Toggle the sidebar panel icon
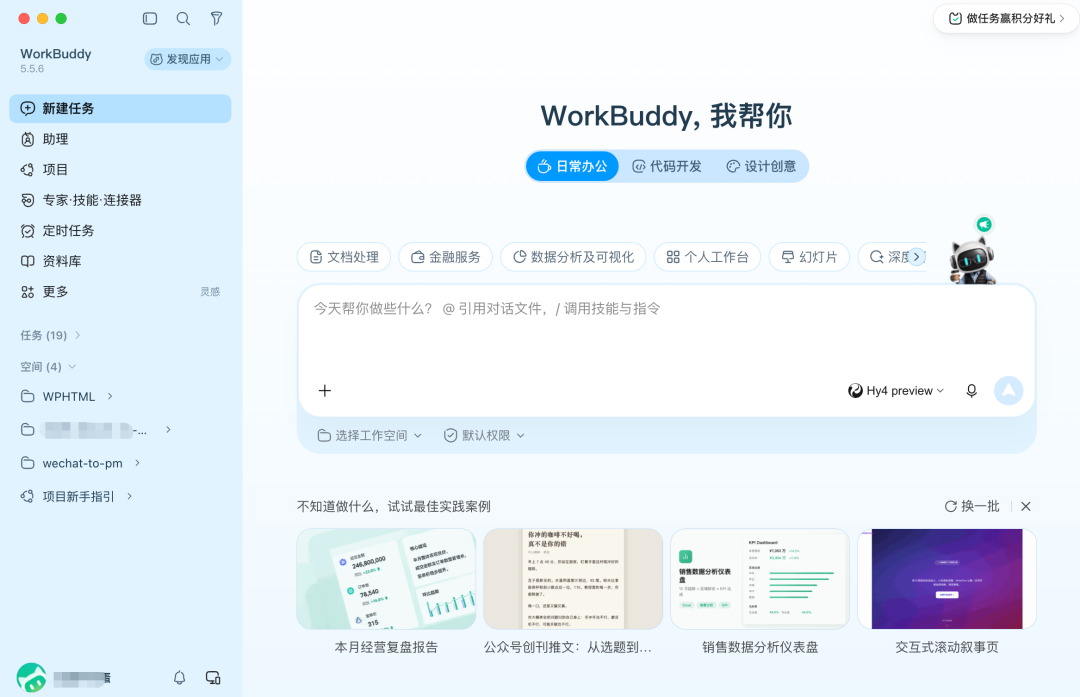 coord(149,19)
